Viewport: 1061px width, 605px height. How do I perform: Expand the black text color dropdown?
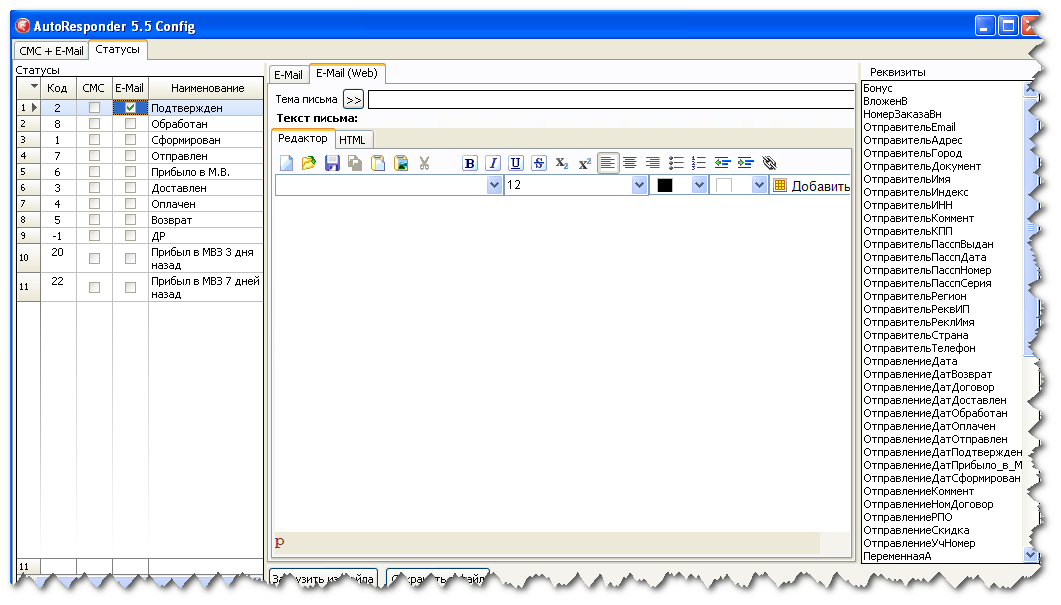[x=699, y=185]
